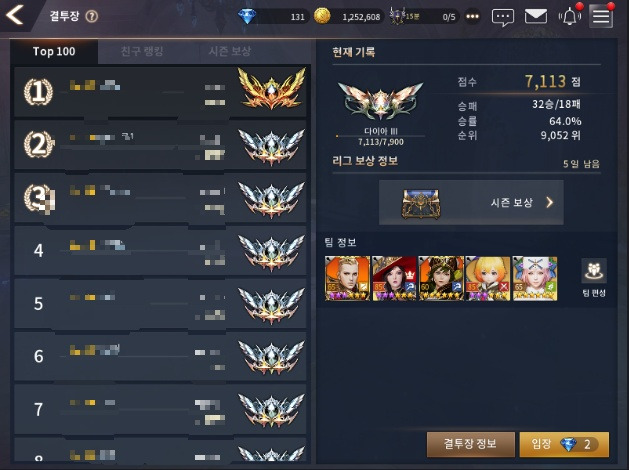This screenshot has width=629, height=470.
Task: Tap the red witch hat hero portrait
Action: tap(394, 278)
